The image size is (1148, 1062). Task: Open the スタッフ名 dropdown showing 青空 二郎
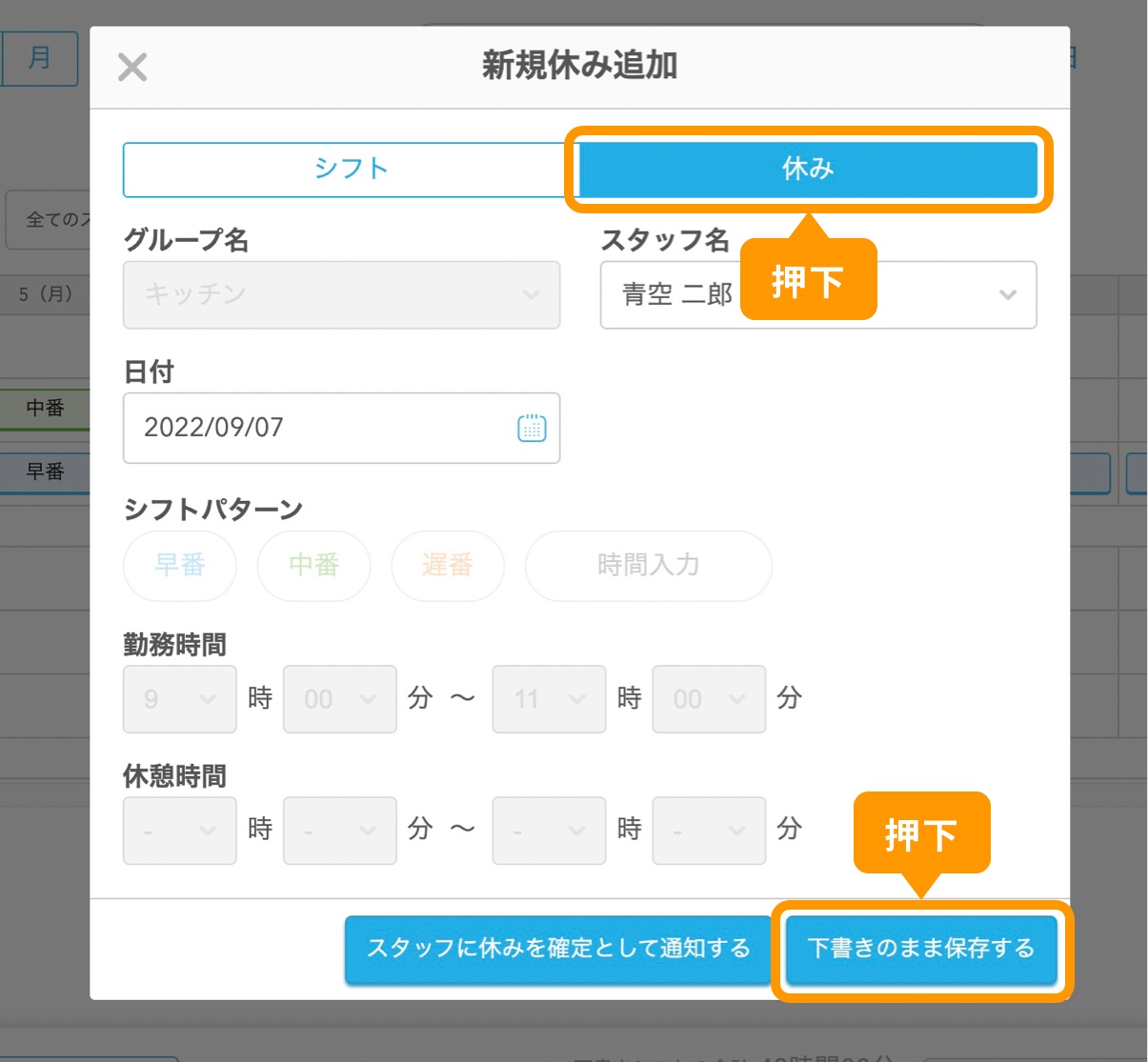816,295
